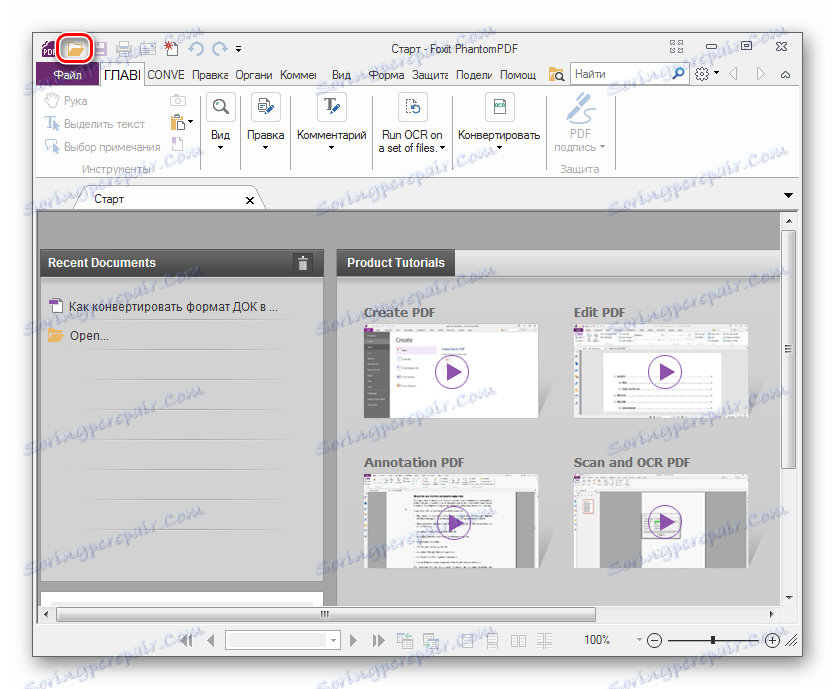This screenshot has width=835, height=689.
Task: Play the Annotation PDF tutorial video
Action: pos(454,523)
